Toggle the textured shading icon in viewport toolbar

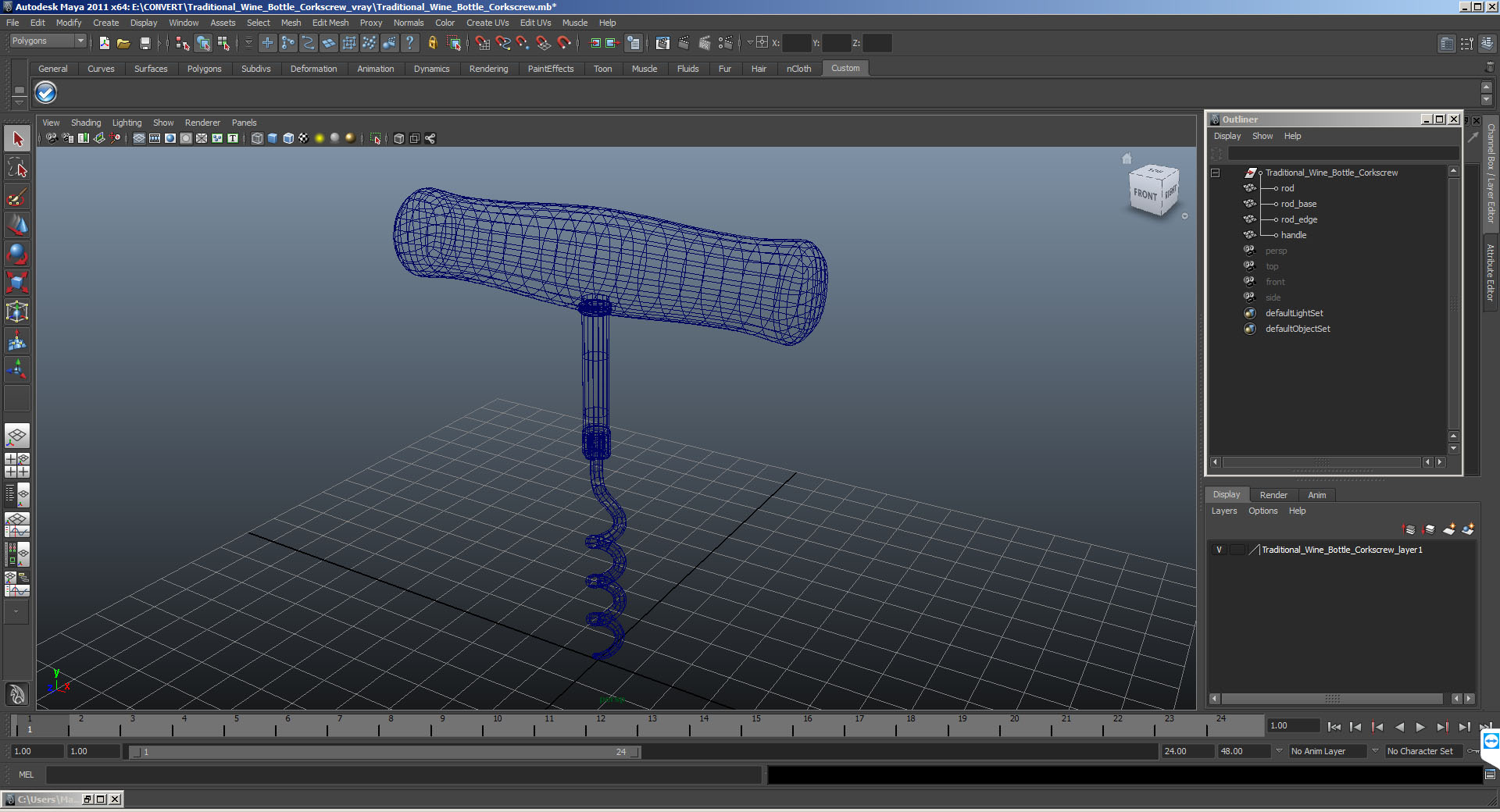tap(304, 138)
